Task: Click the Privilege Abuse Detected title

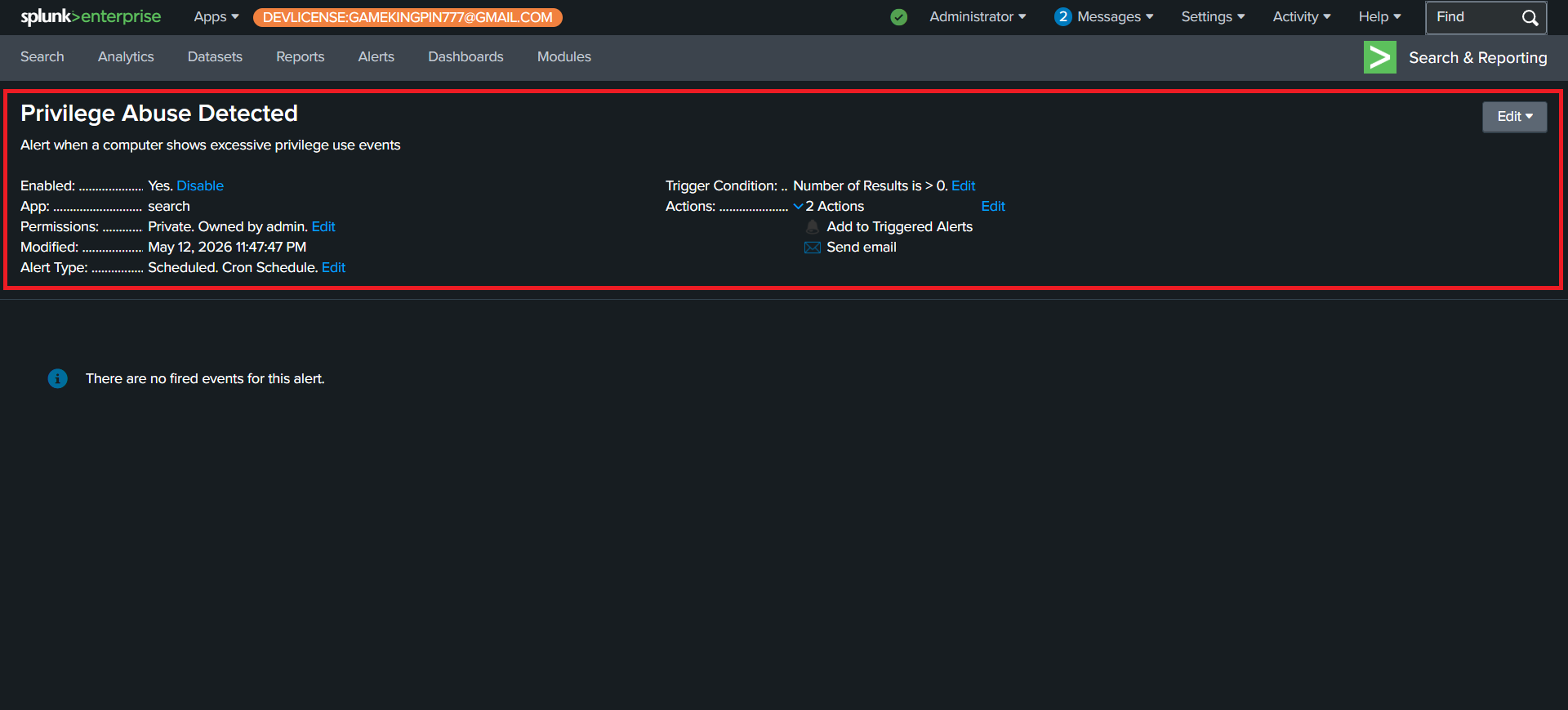Action: click(159, 114)
